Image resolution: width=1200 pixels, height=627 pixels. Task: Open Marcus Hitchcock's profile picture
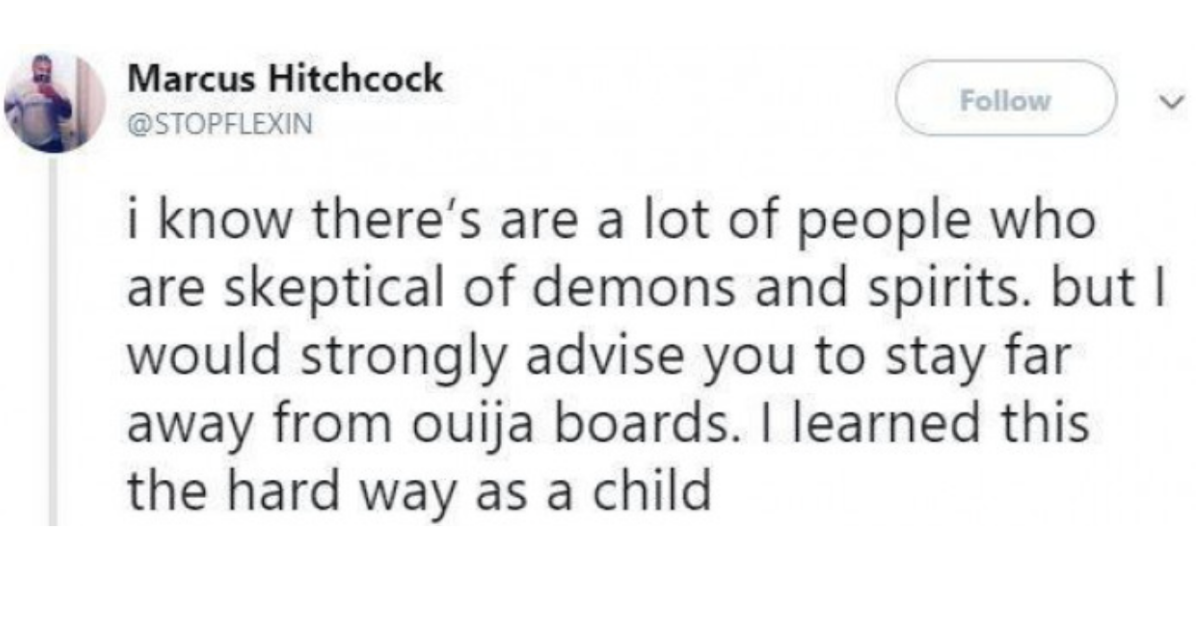54,101
